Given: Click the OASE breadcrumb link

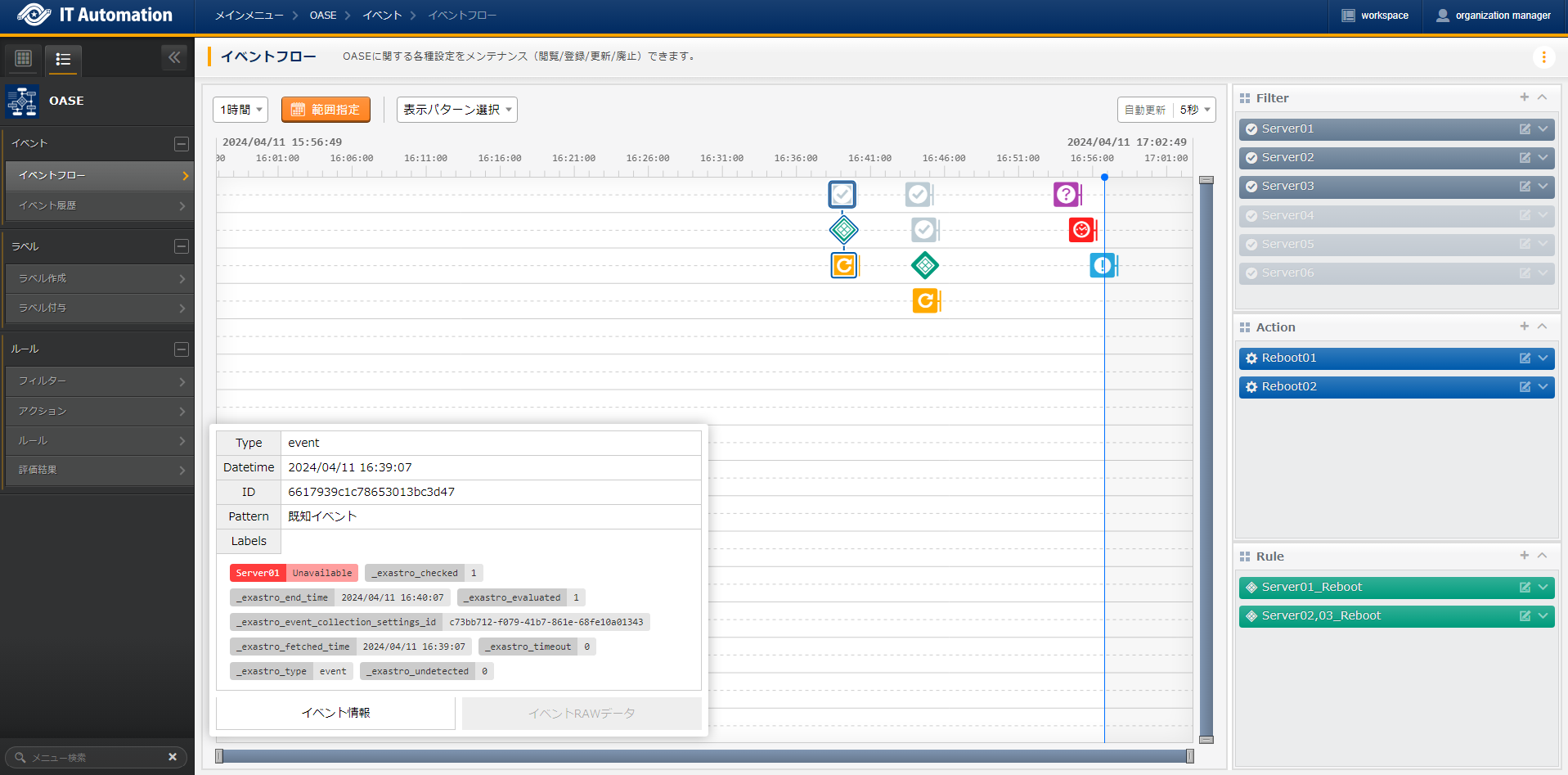Looking at the screenshot, I should pyautogui.click(x=323, y=16).
